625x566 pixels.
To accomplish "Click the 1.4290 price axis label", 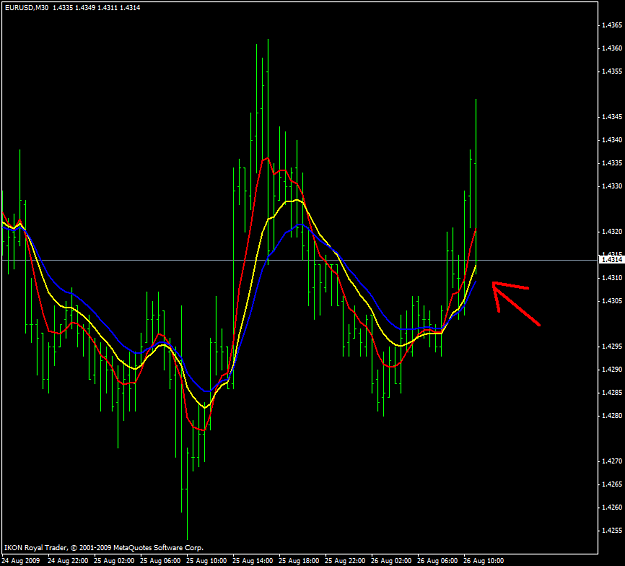I will 612,369.
